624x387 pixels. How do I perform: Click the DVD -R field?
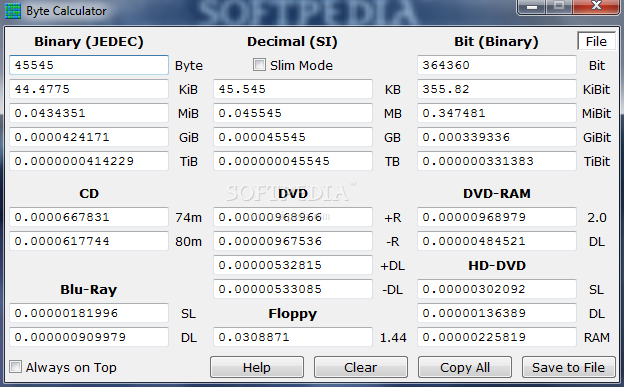(x=293, y=241)
